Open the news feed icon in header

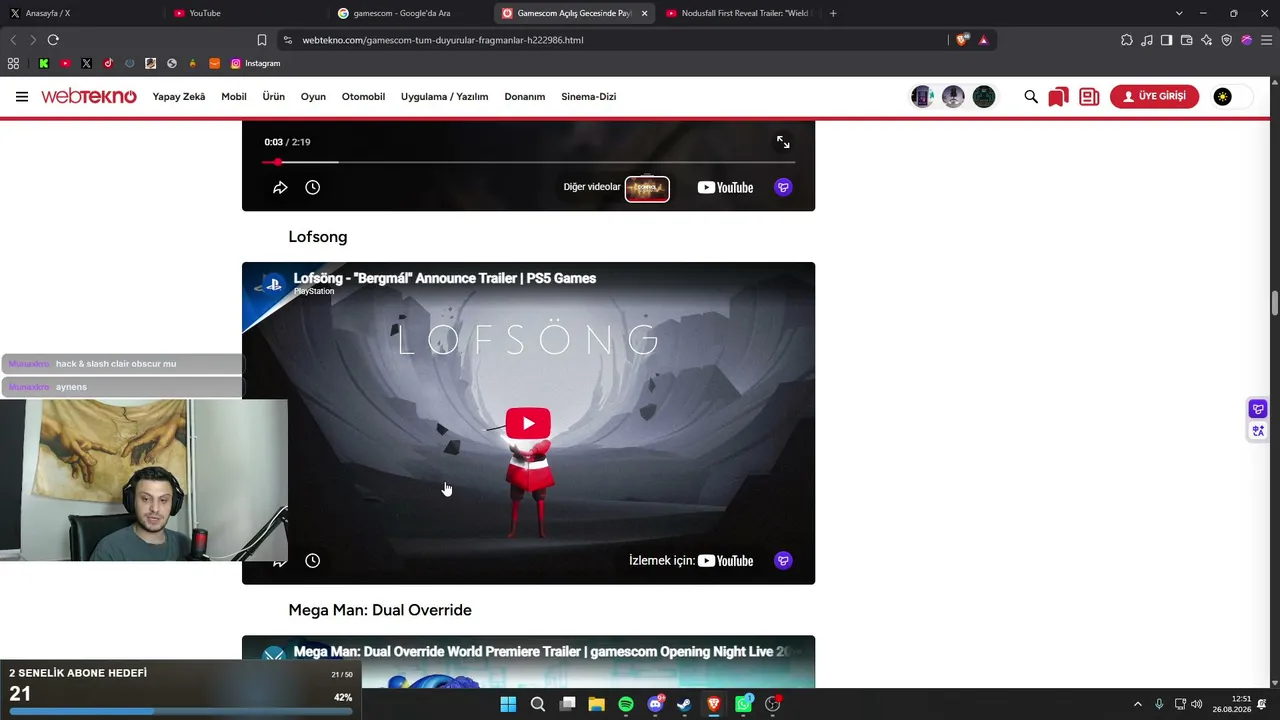coord(1089,97)
